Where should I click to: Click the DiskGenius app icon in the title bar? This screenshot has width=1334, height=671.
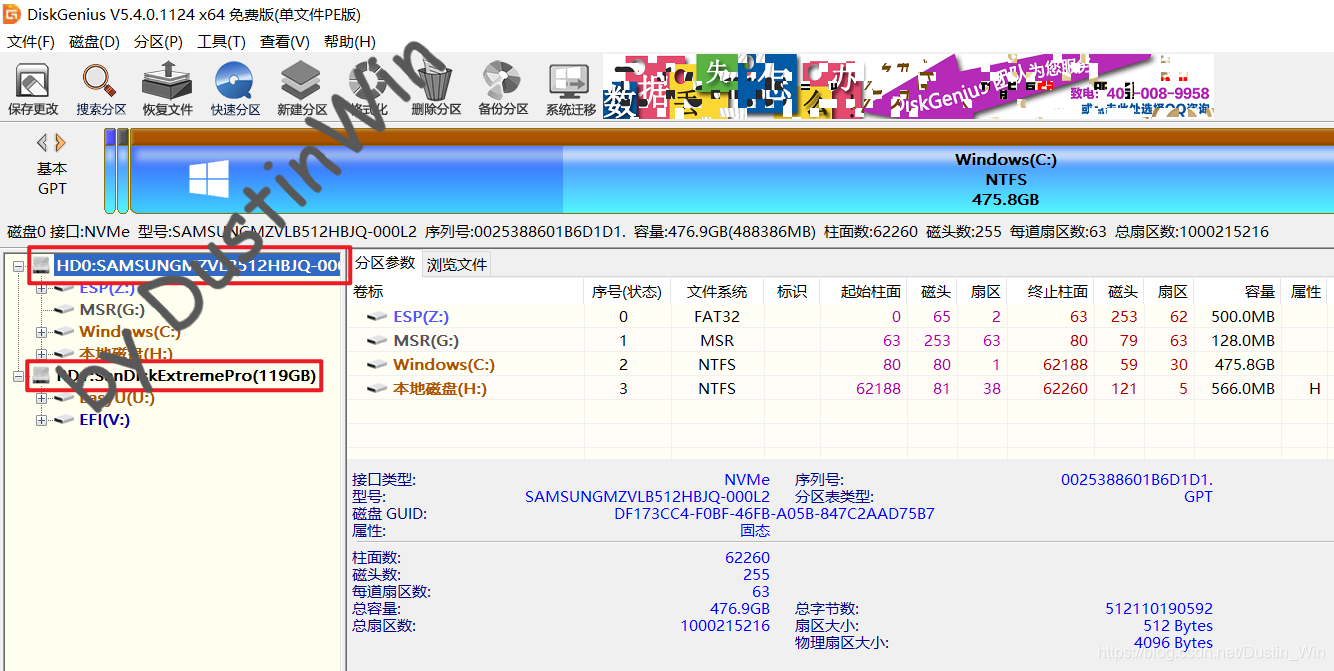11,13
